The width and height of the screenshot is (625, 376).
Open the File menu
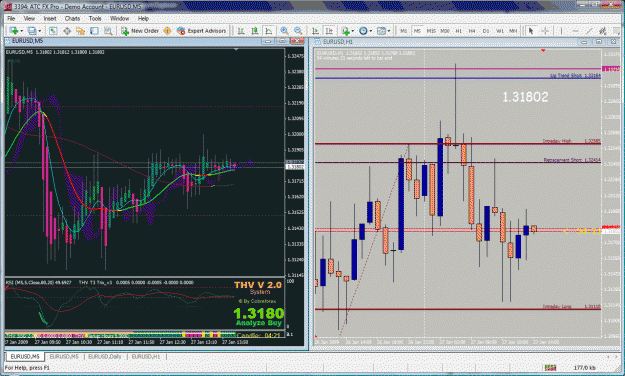[11, 18]
